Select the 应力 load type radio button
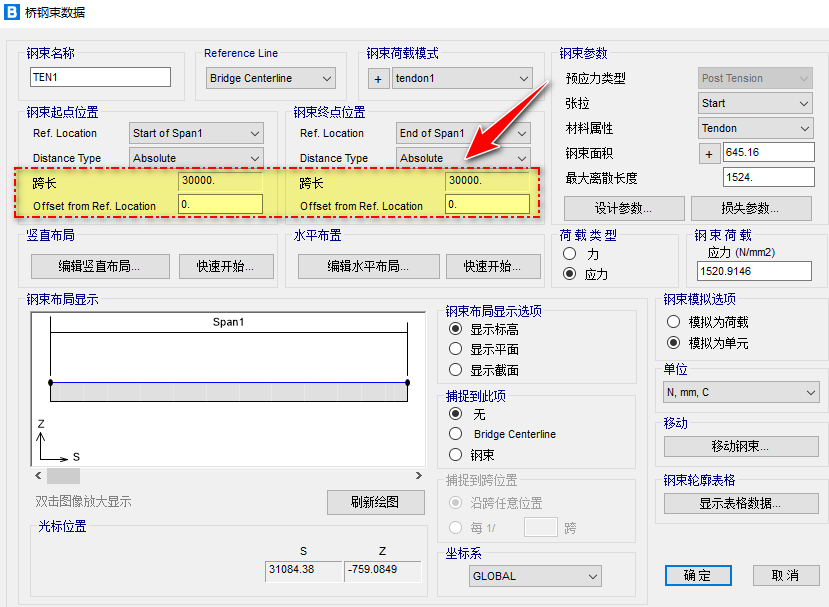Viewport: 829px width, 607px height. pyautogui.click(x=570, y=274)
